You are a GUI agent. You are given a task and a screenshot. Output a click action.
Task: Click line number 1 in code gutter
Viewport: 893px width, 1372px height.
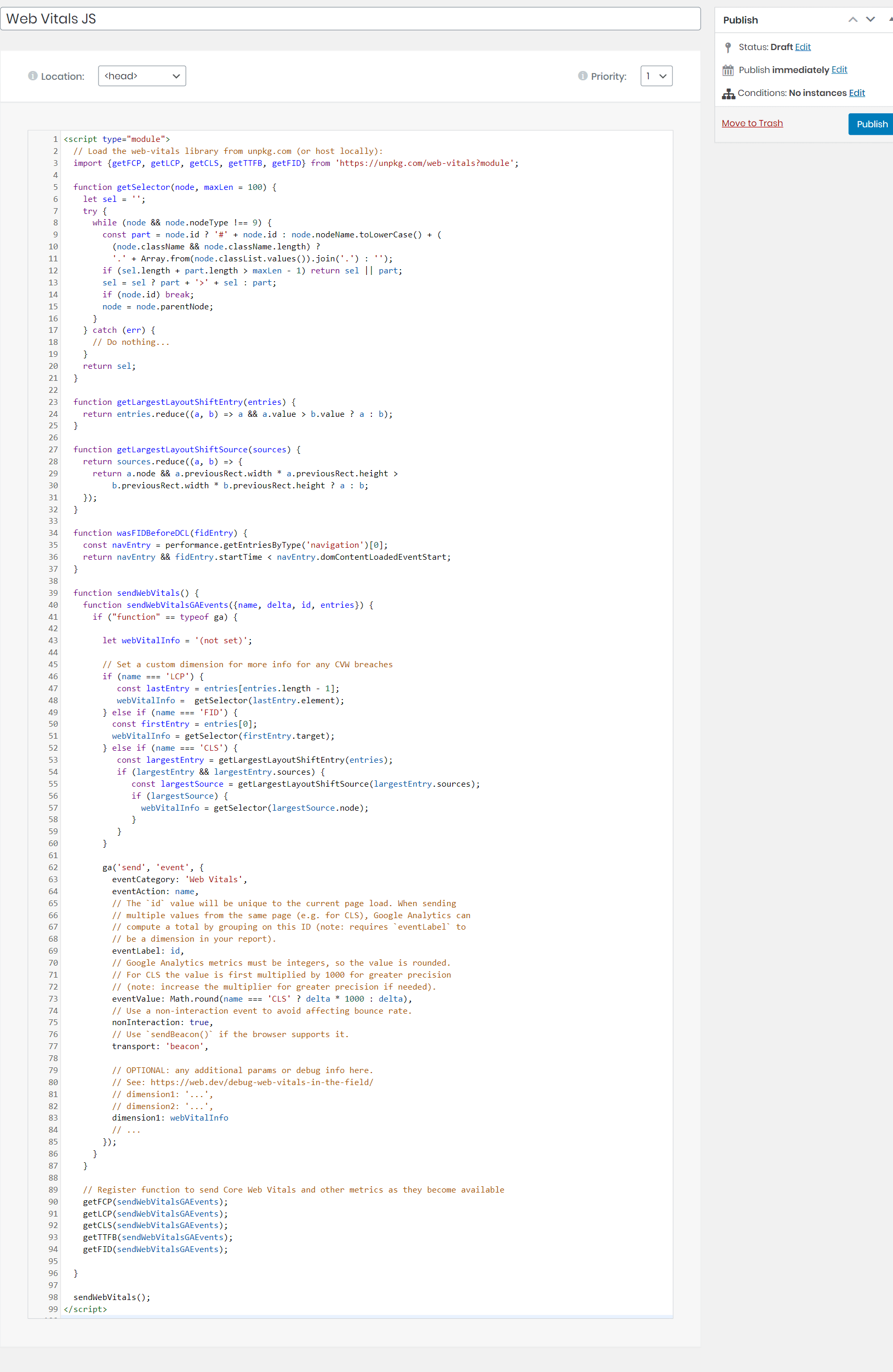click(55, 139)
